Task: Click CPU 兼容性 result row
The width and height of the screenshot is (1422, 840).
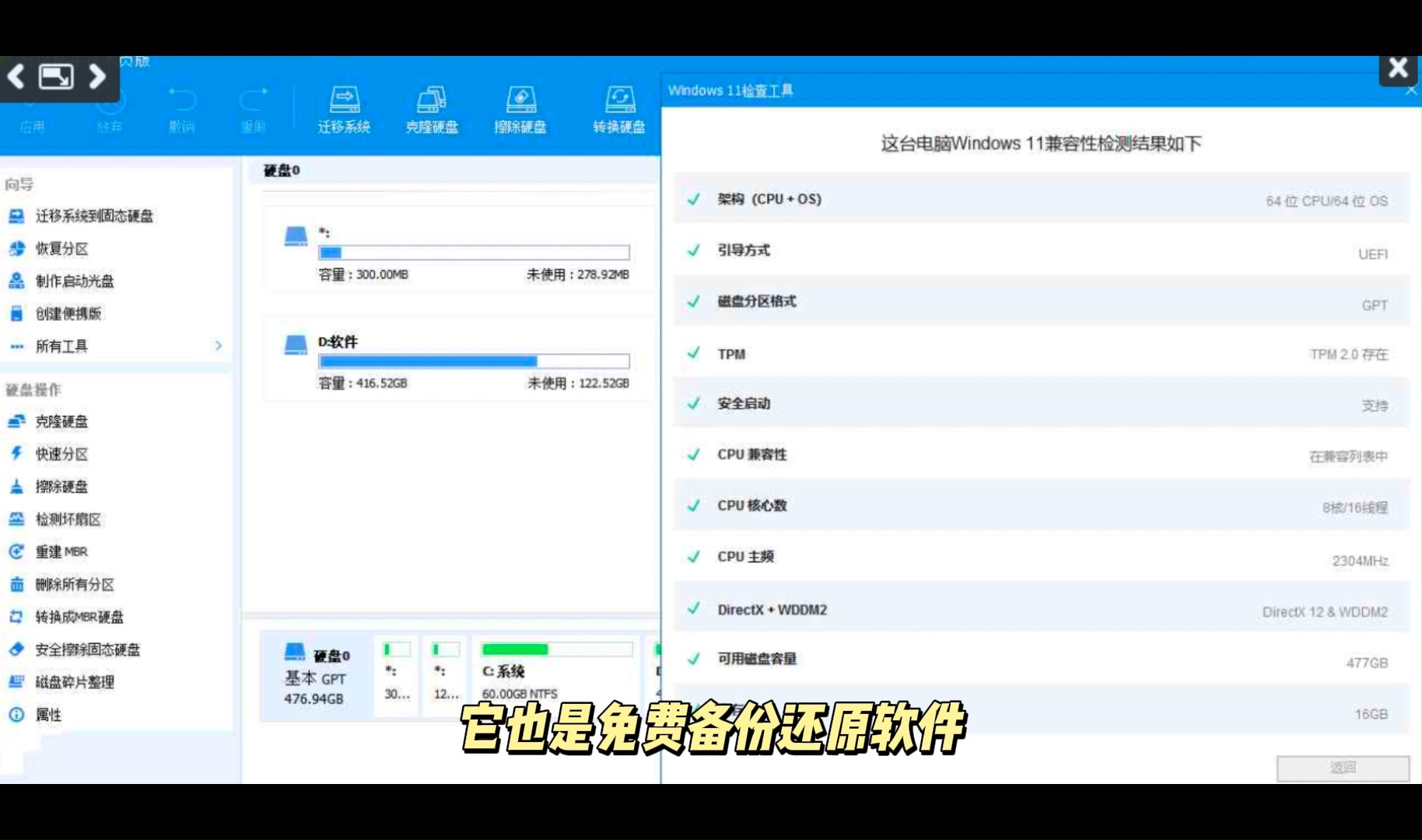Action: tap(1042, 455)
